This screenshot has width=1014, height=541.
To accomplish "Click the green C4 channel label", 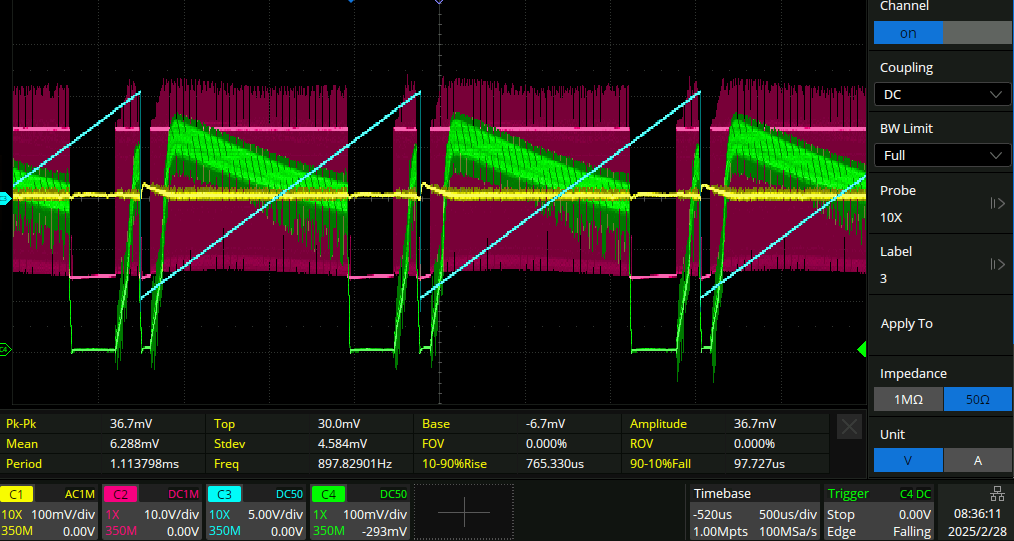I will tap(325, 494).
